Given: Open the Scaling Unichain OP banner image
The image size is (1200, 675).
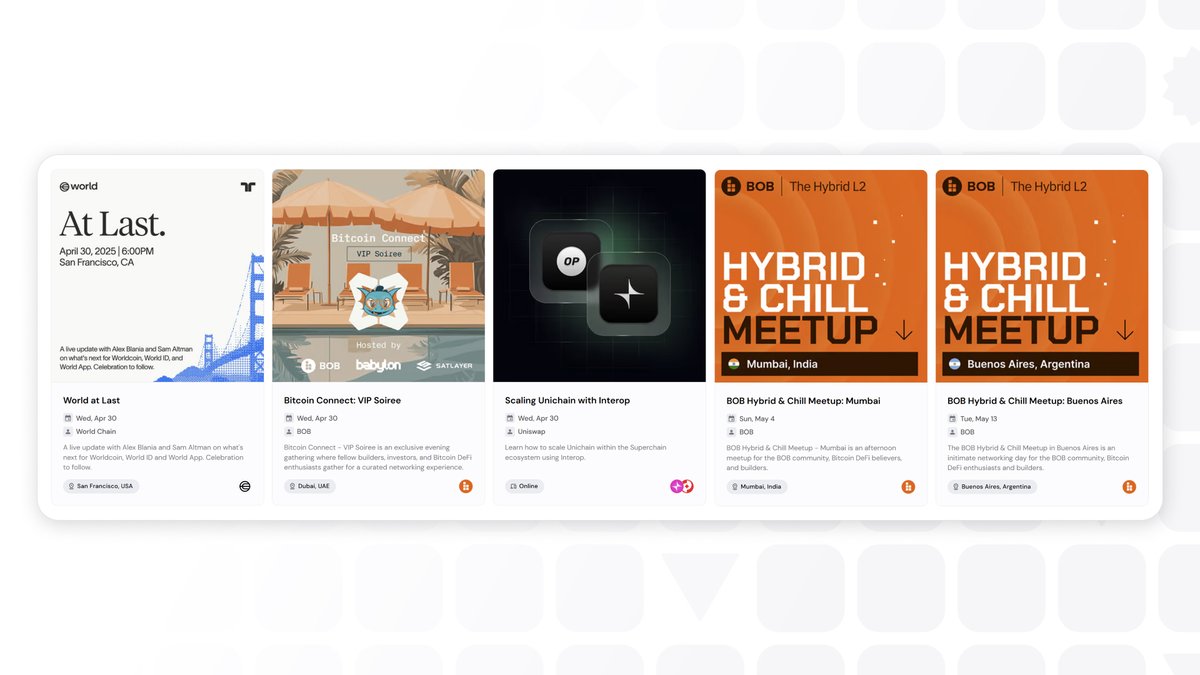Looking at the screenshot, I should (599, 275).
